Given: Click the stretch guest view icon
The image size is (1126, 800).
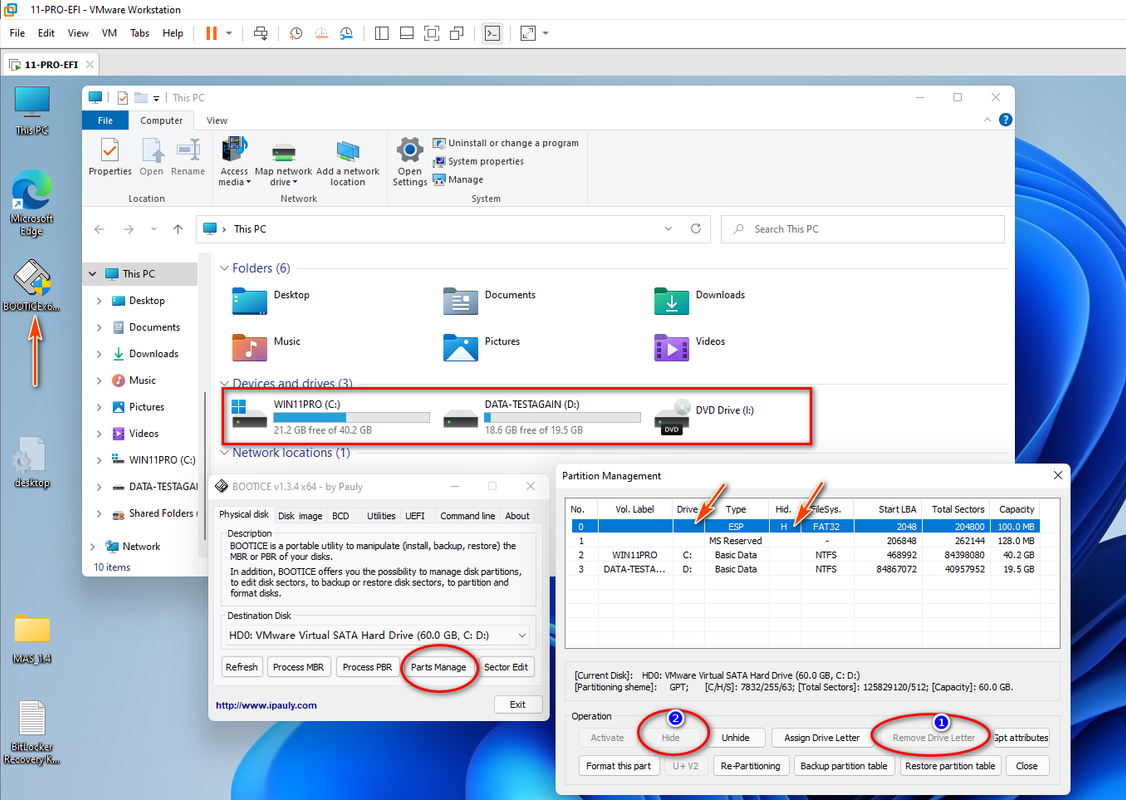Looking at the screenshot, I should [x=528, y=33].
